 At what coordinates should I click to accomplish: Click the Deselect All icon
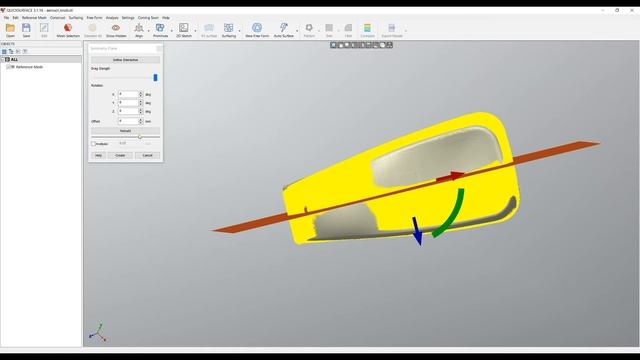tap(93, 28)
